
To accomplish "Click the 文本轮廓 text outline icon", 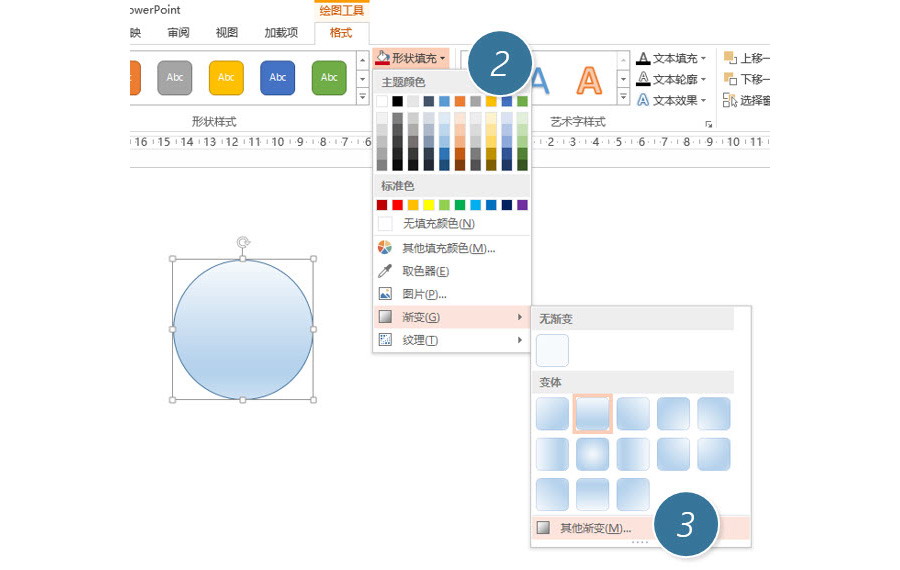I will (643, 79).
